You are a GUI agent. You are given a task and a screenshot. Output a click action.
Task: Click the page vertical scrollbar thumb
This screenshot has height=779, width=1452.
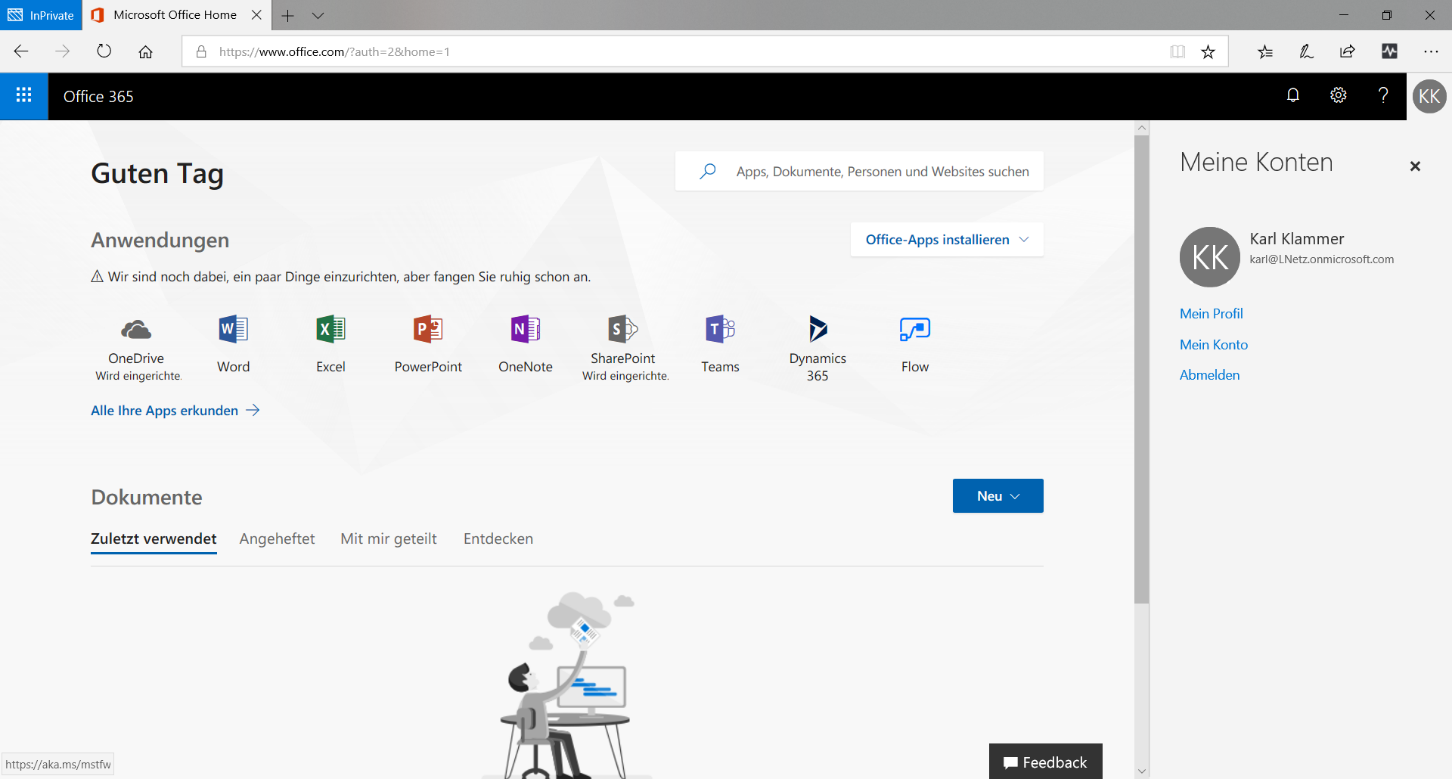[1142, 368]
